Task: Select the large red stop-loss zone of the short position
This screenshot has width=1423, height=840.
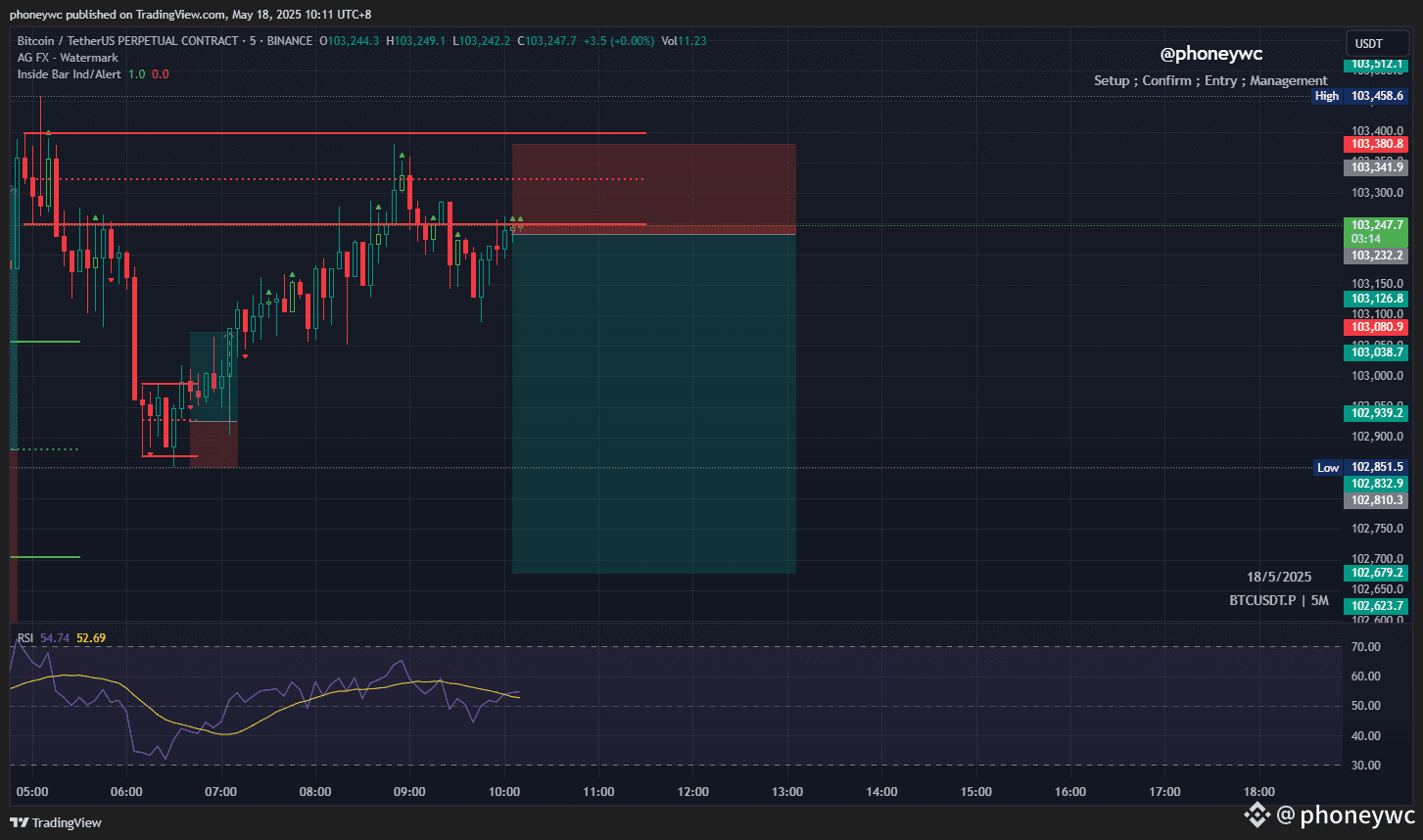Action: click(x=654, y=189)
